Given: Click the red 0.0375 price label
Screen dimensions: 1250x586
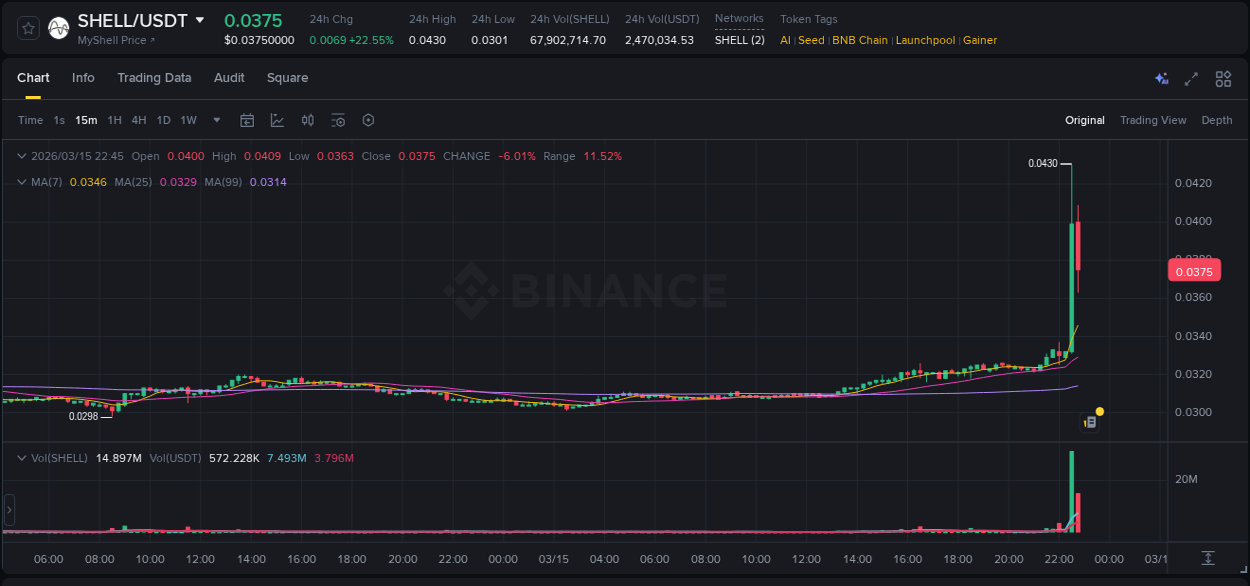Looking at the screenshot, I should pyautogui.click(x=1193, y=271).
